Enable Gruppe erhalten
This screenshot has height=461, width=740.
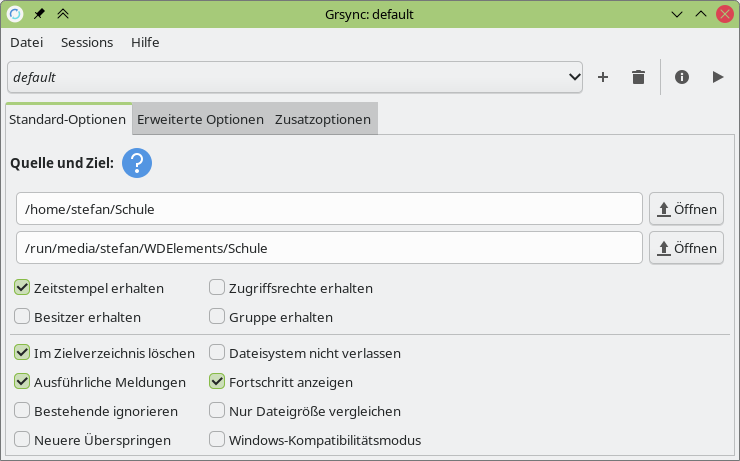(217, 316)
